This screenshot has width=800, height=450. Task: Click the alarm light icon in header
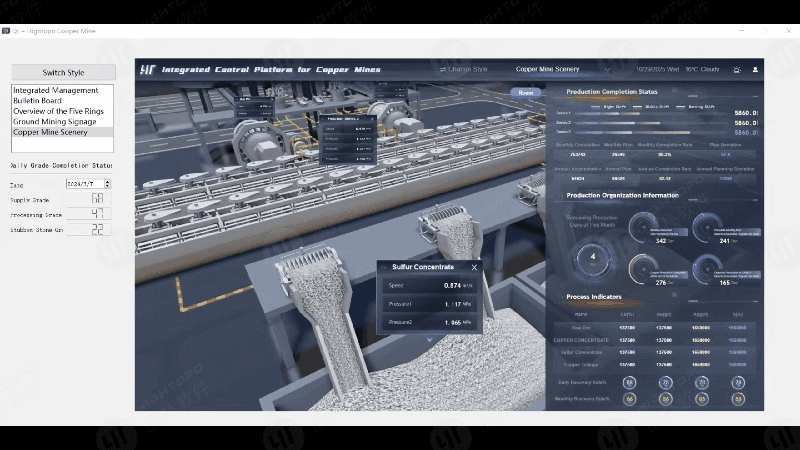pos(736,69)
